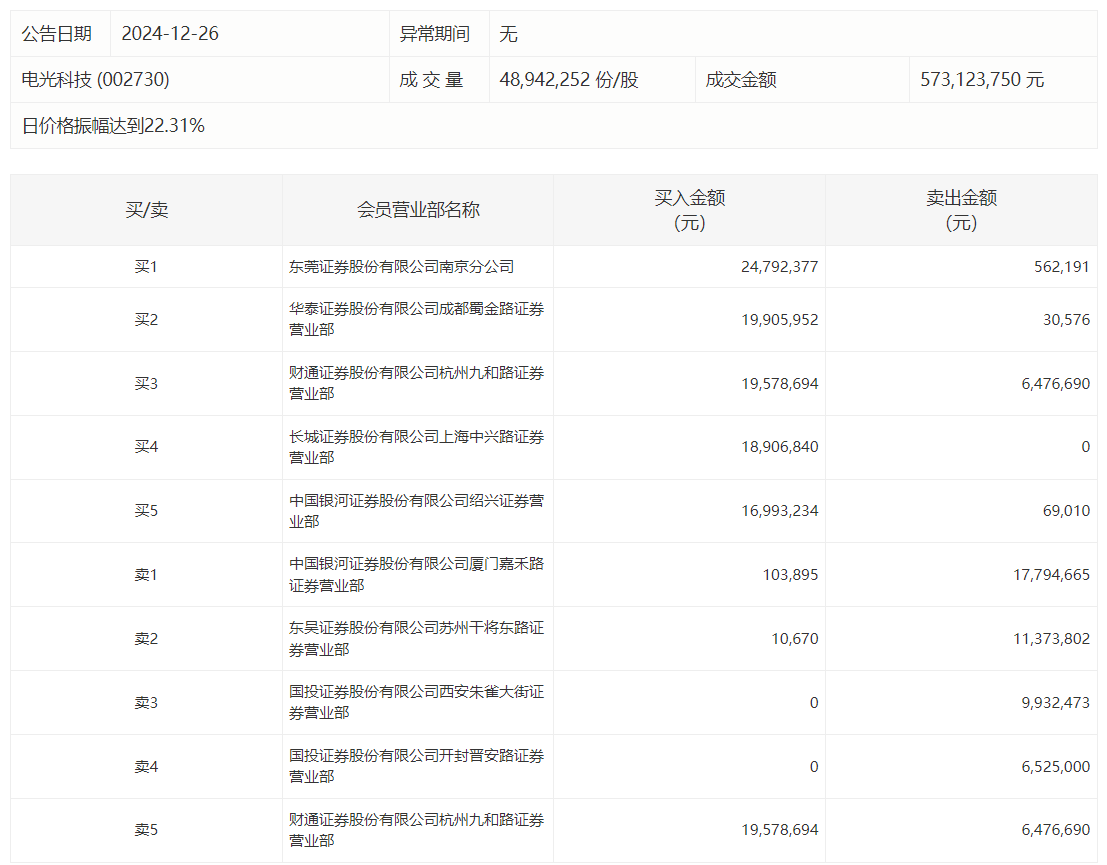This screenshot has width=1107, height=865.
Task: Click 国投证券开封晋安路证券营业部 name
Action: (x=417, y=766)
